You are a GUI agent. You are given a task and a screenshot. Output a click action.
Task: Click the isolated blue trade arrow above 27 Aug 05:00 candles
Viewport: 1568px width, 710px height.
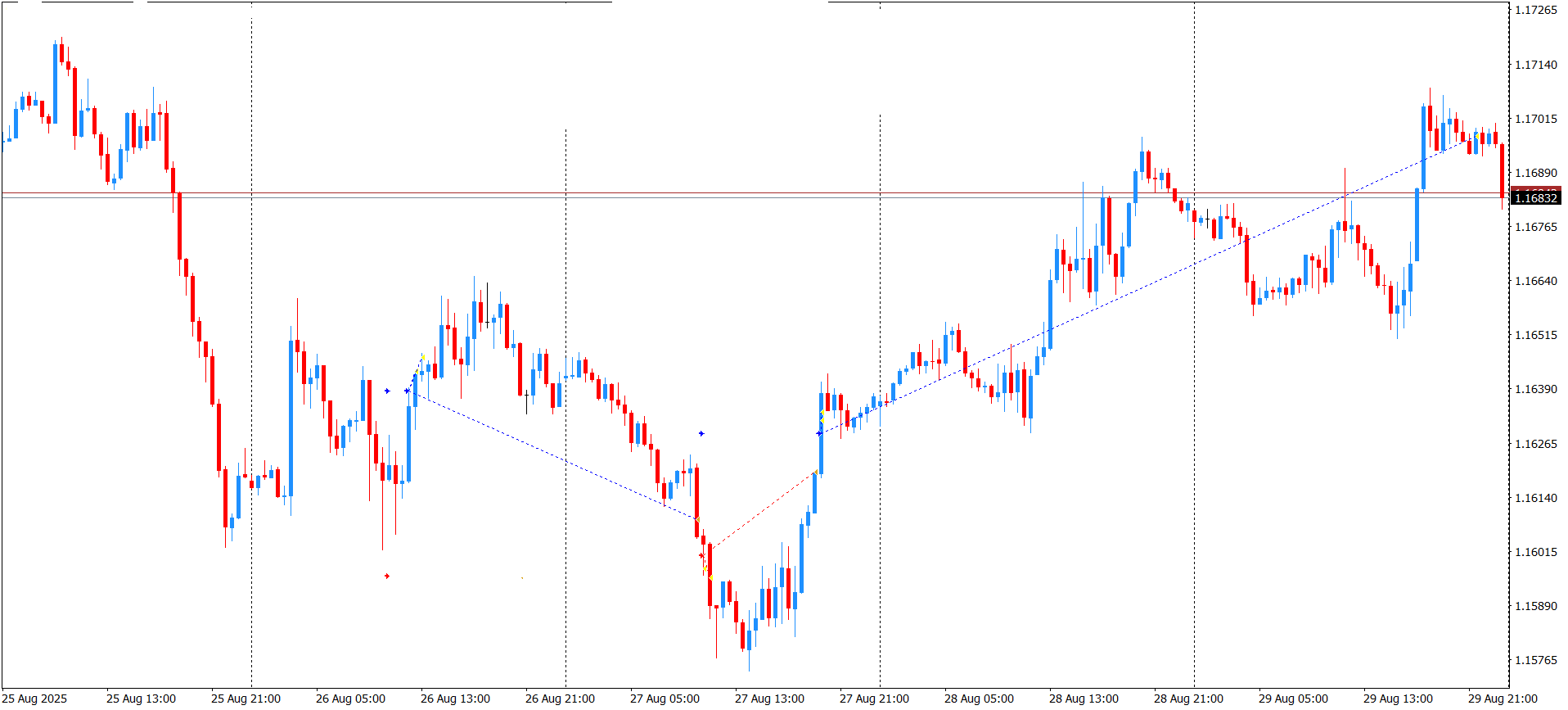(701, 433)
